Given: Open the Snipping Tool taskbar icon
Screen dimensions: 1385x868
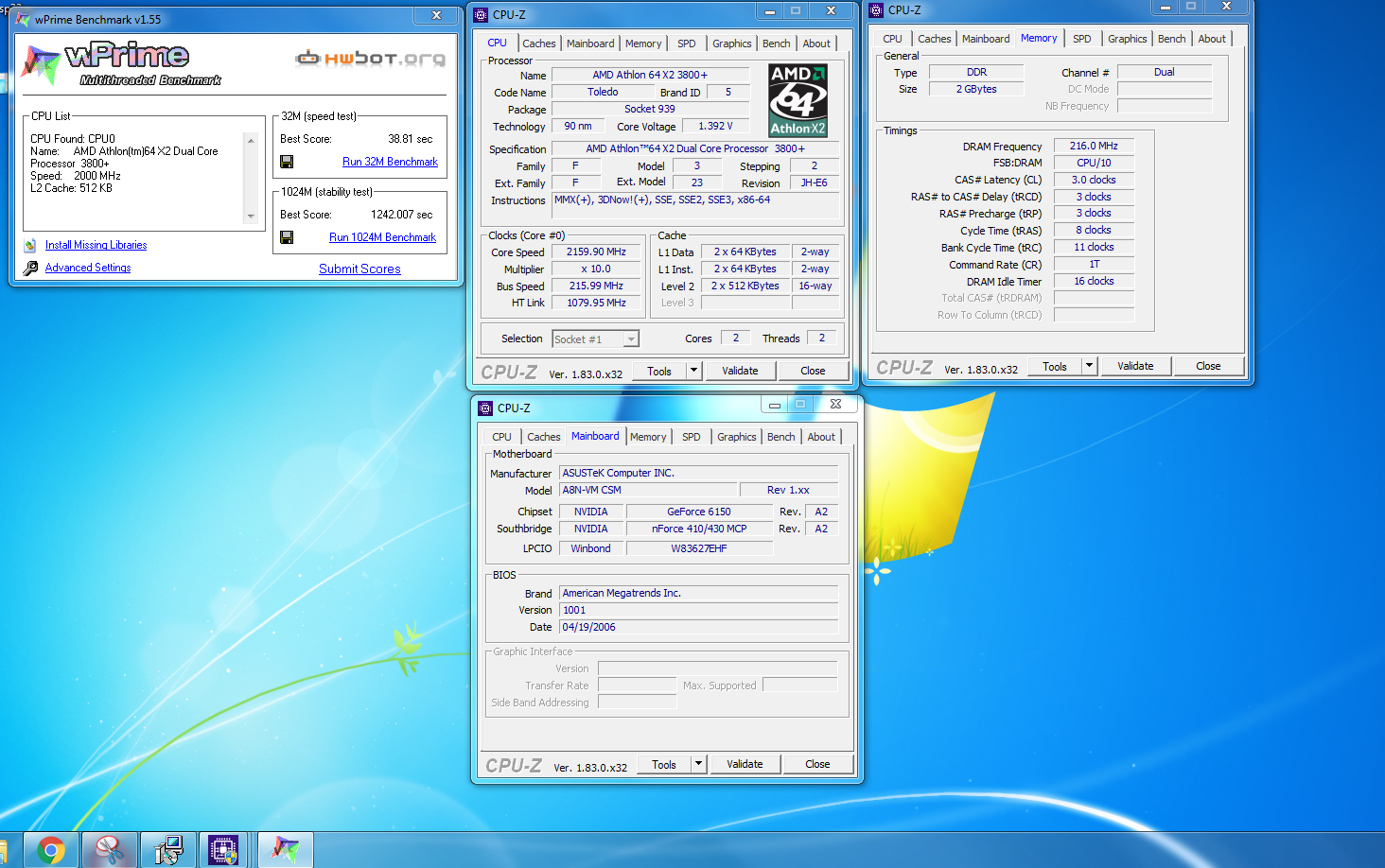Looking at the screenshot, I should [x=110, y=850].
